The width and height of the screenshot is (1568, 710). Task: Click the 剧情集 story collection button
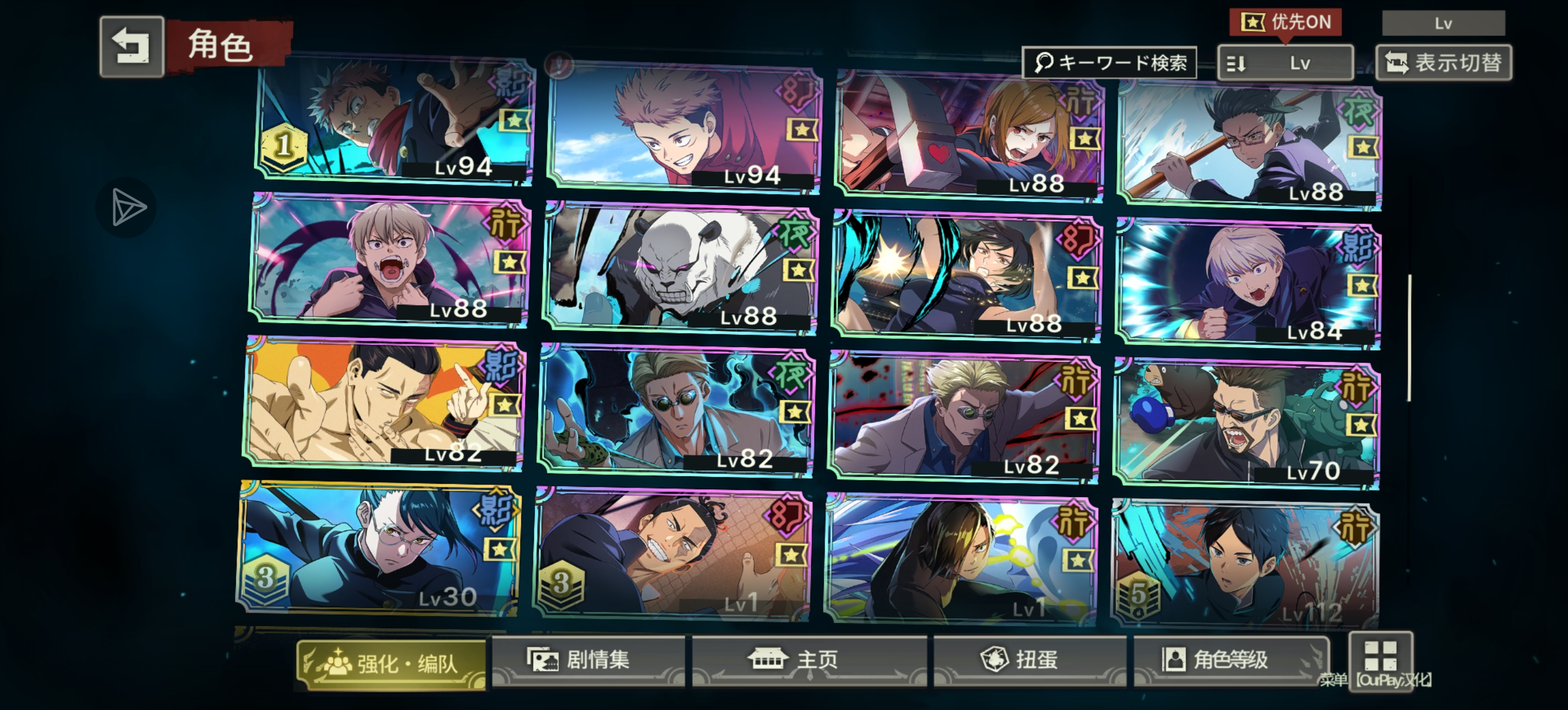coord(589,660)
